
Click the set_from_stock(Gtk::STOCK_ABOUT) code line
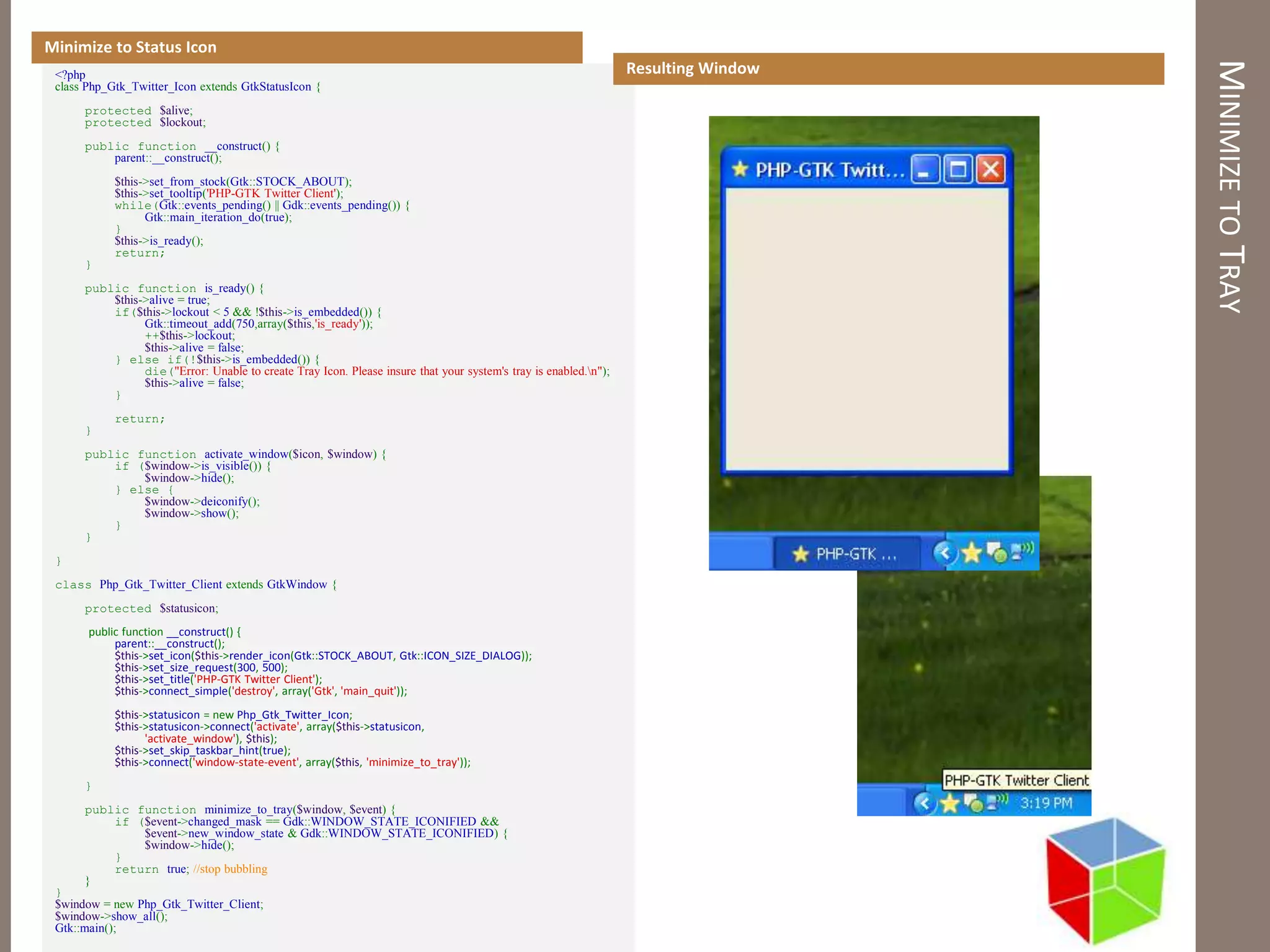[233, 182]
